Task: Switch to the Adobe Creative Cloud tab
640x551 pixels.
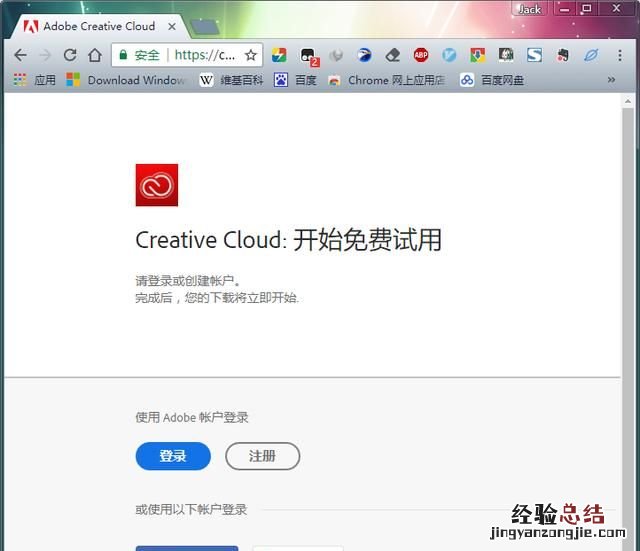Action: point(98,26)
